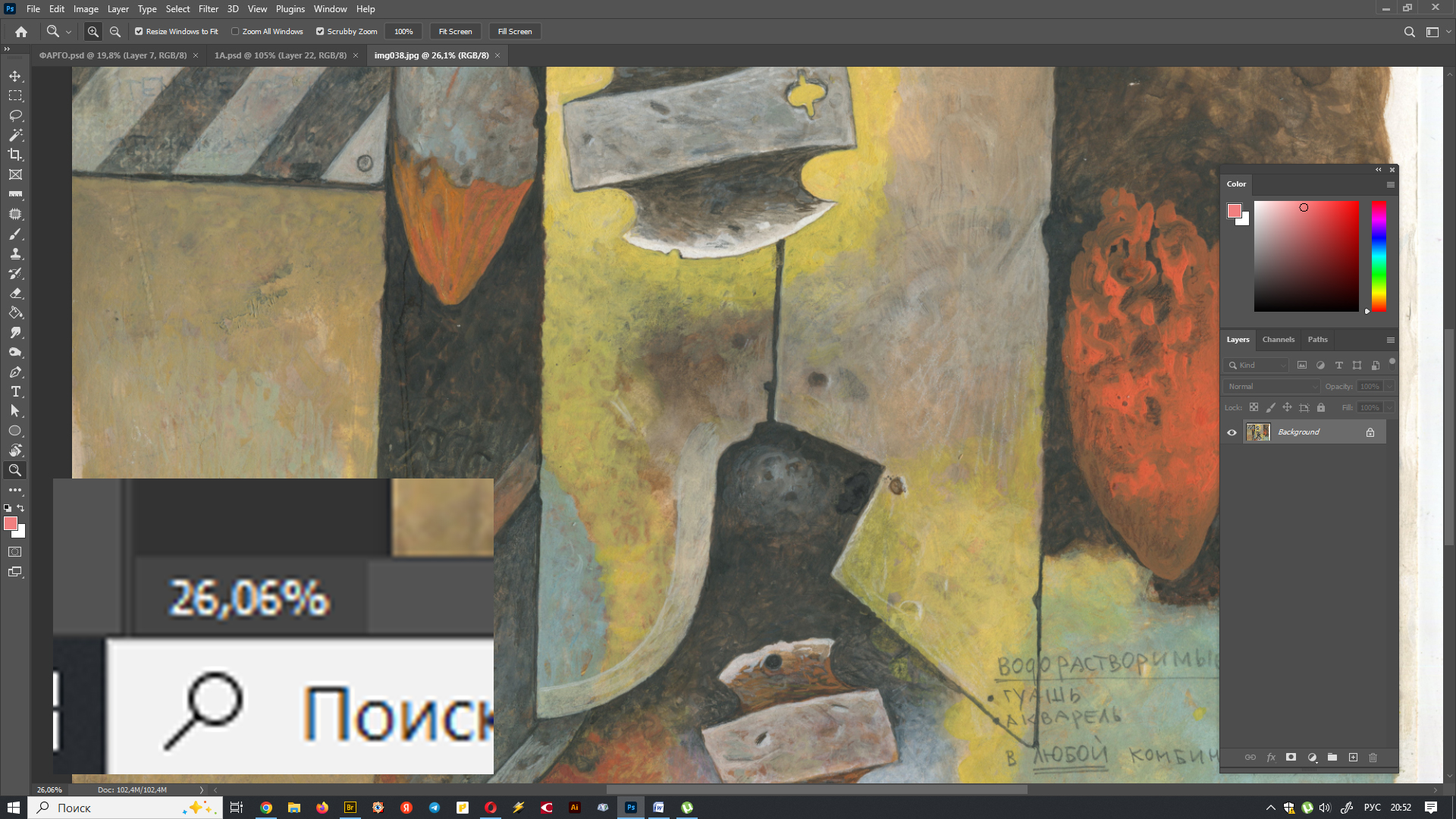1456x819 pixels.
Task: Click the Fit Screen button
Action: click(455, 32)
